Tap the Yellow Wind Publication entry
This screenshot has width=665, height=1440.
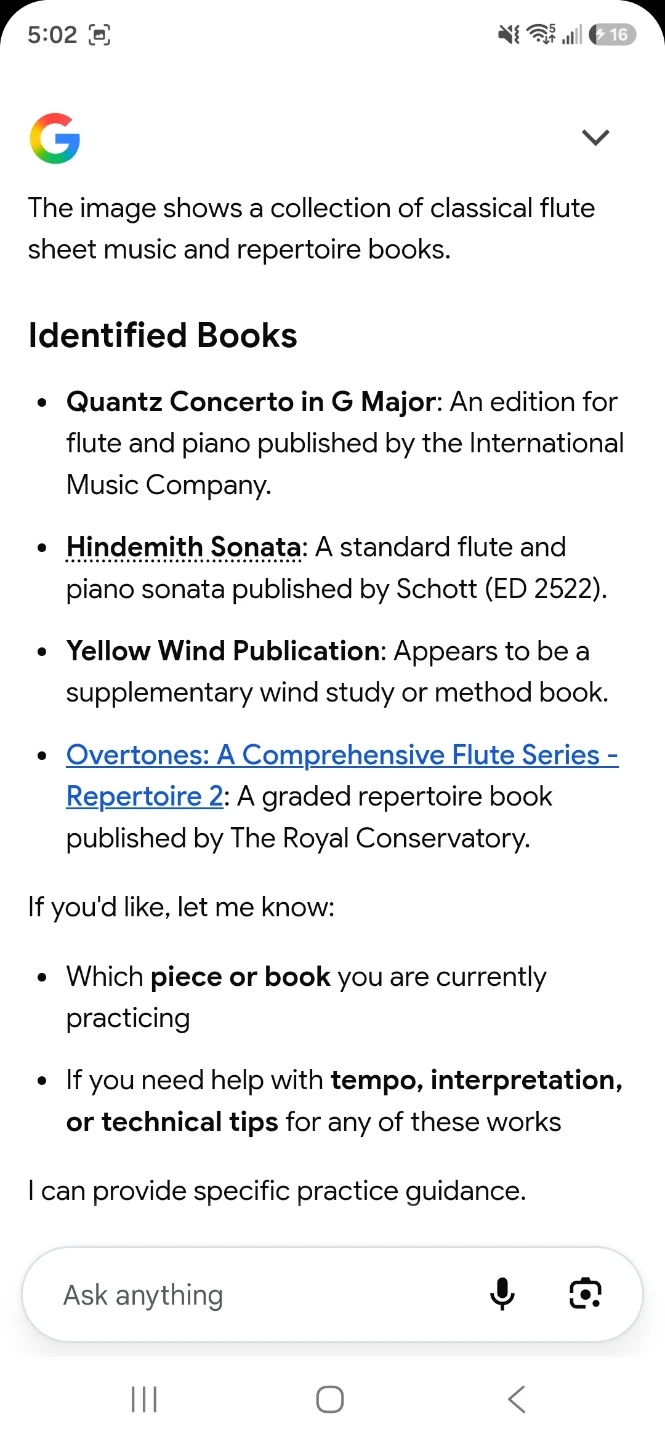[223, 651]
